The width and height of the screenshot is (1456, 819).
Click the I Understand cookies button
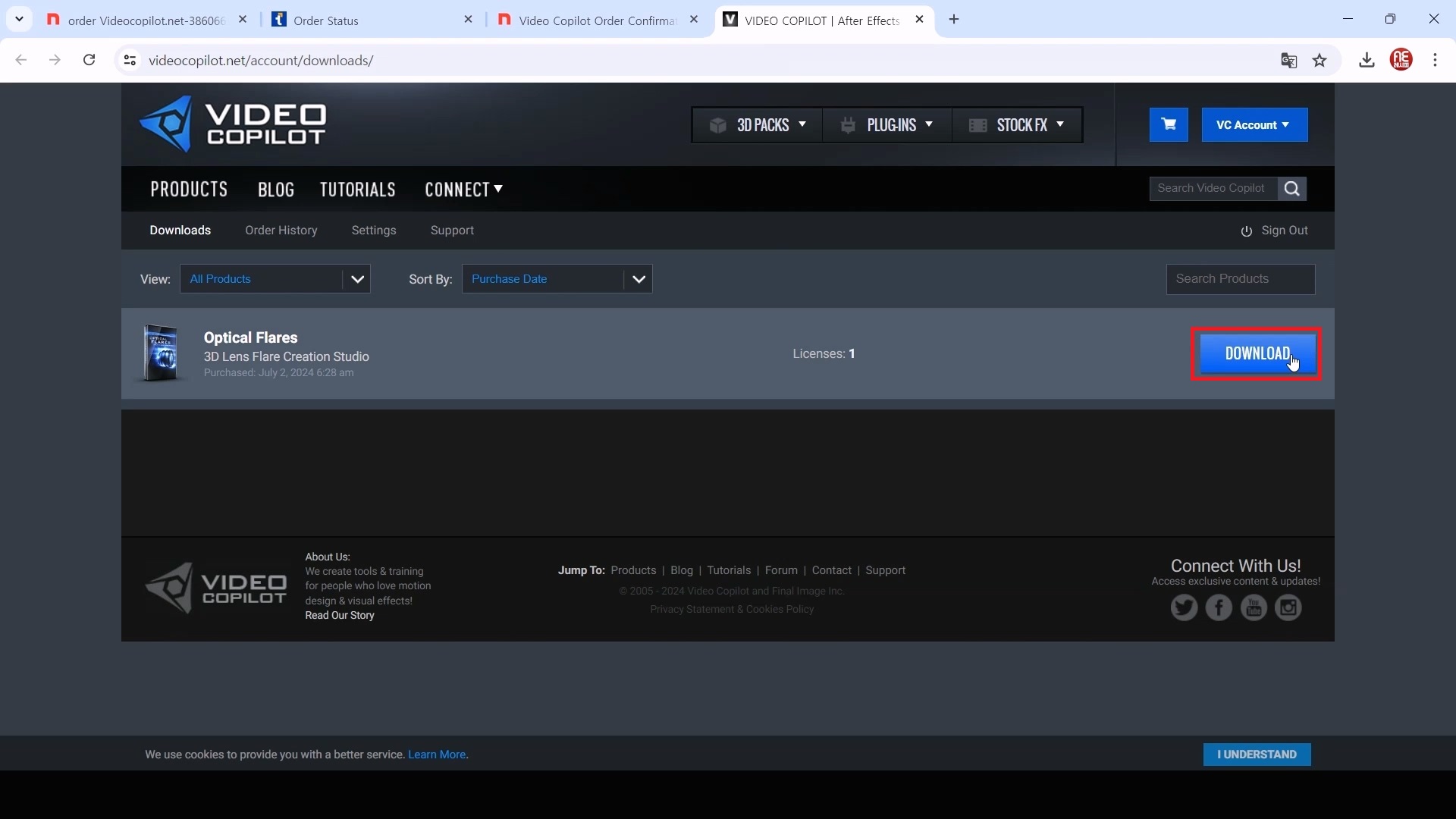point(1257,755)
